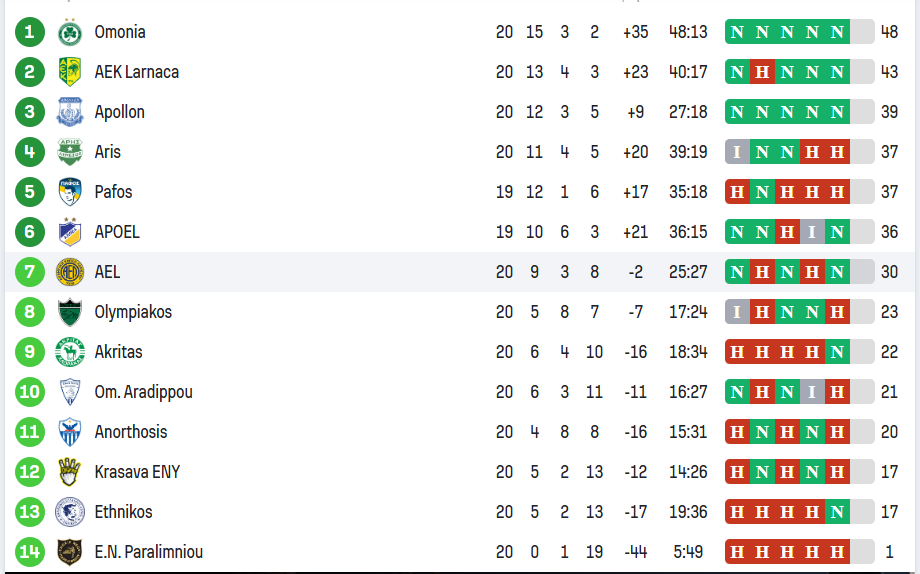The height and width of the screenshot is (574, 920).
Task: Open the Apollon club badge
Action: 70,112
